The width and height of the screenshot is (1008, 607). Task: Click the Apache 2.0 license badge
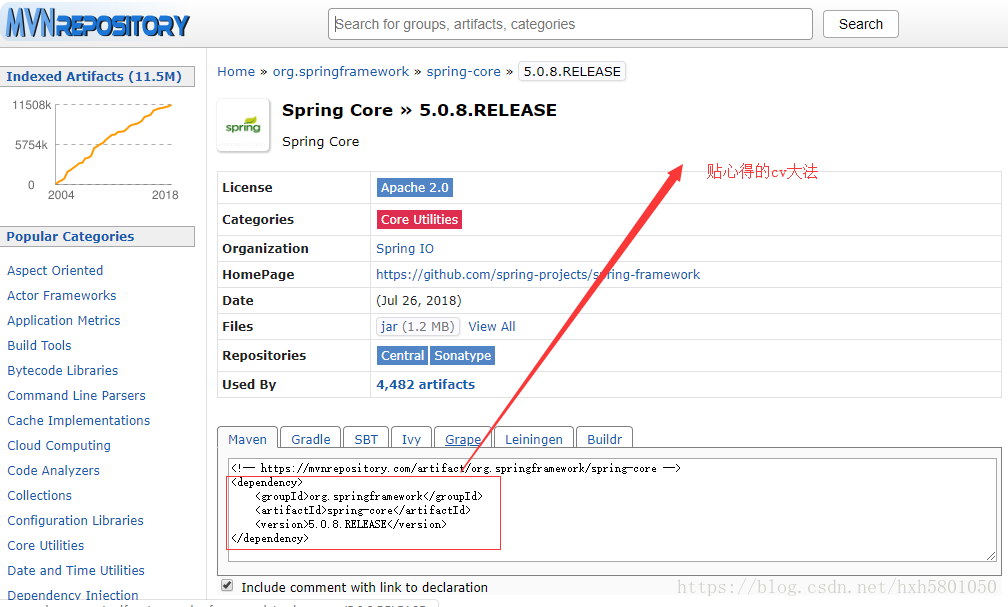(x=415, y=188)
